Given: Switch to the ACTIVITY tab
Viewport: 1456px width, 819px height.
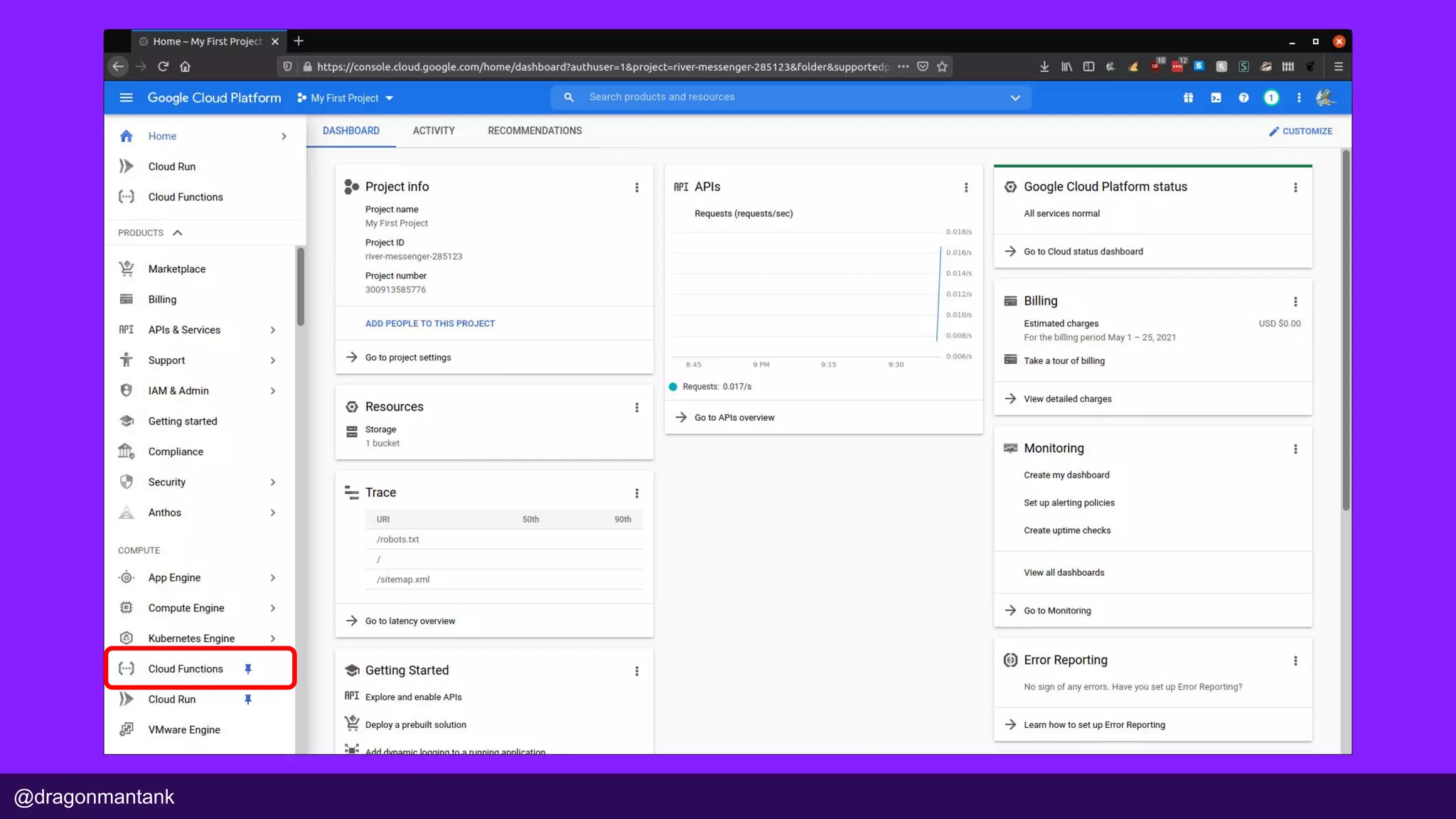Looking at the screenshot, I should (x=433, y=131).
